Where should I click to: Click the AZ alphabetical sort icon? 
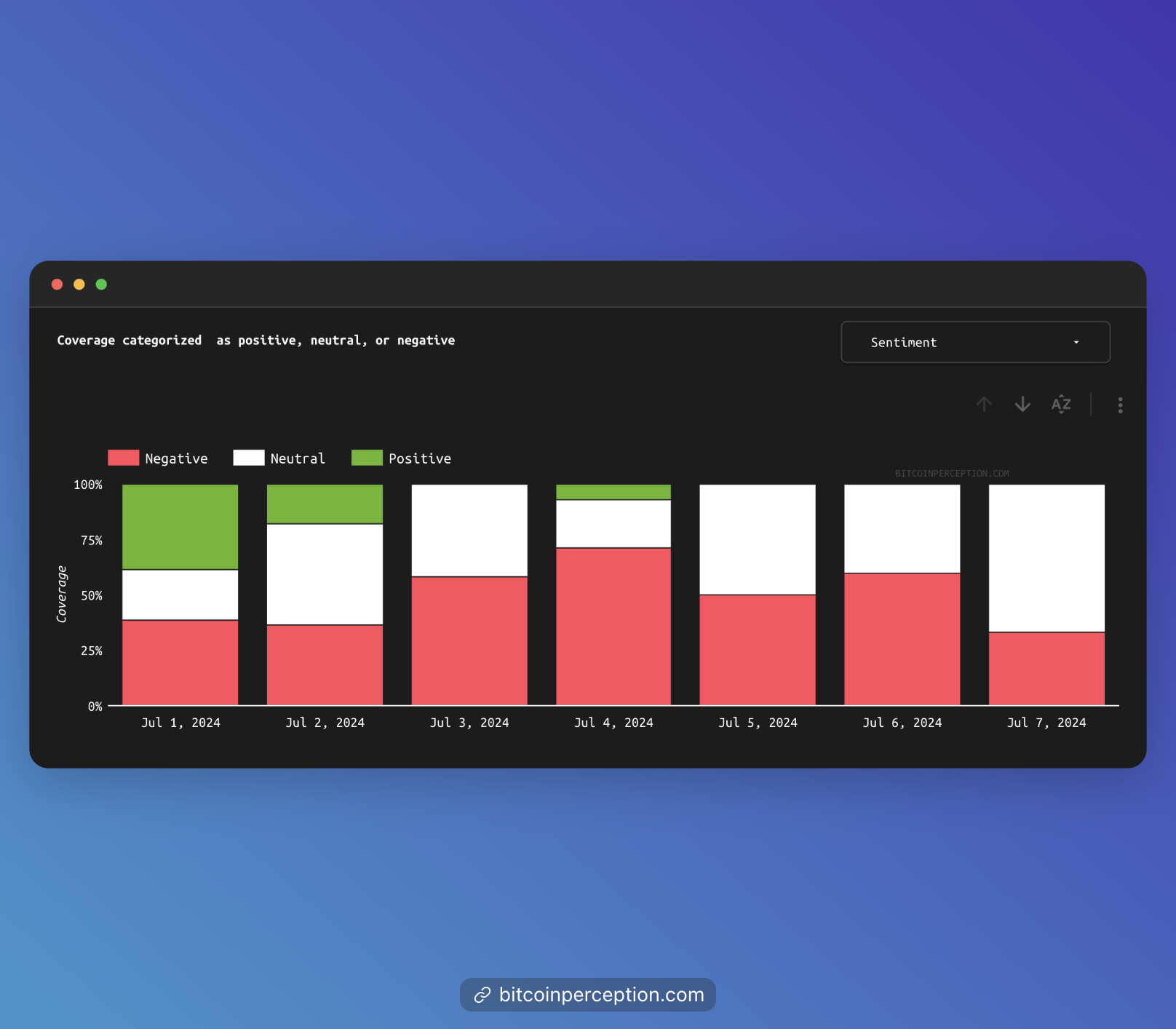(1061, 405)
